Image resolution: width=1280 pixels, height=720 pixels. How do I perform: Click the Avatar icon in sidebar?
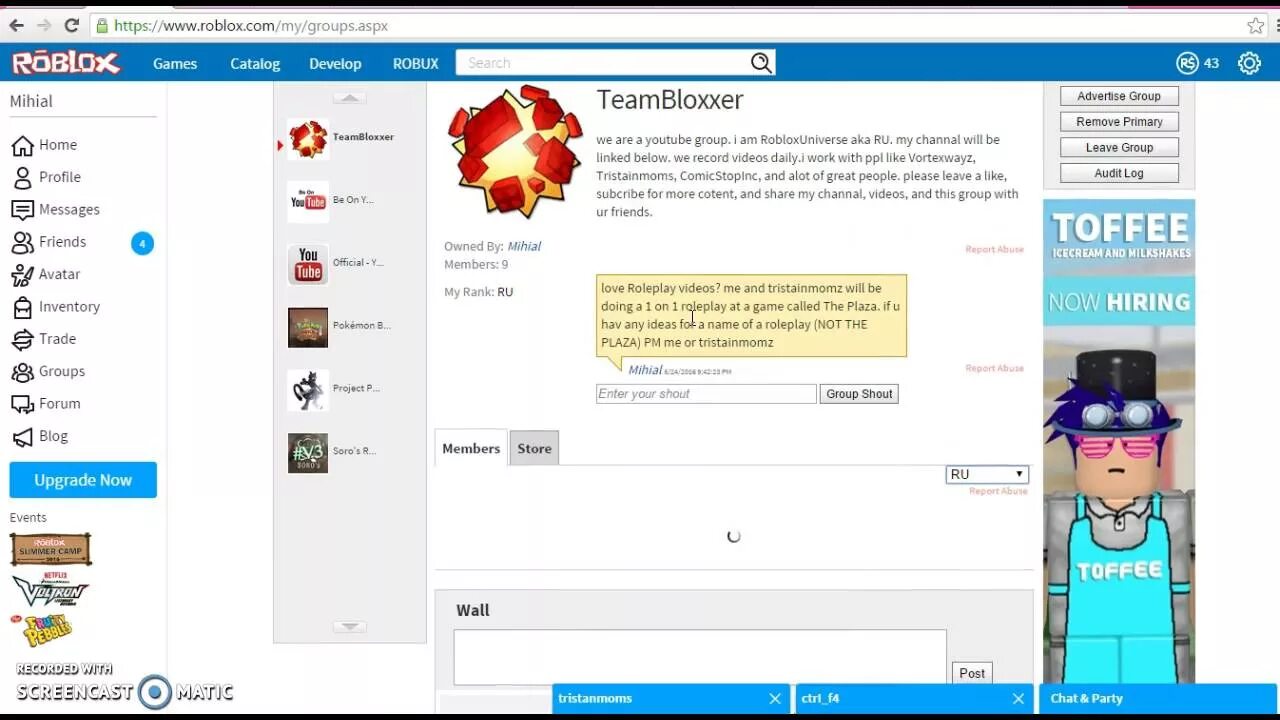[22, 274]
